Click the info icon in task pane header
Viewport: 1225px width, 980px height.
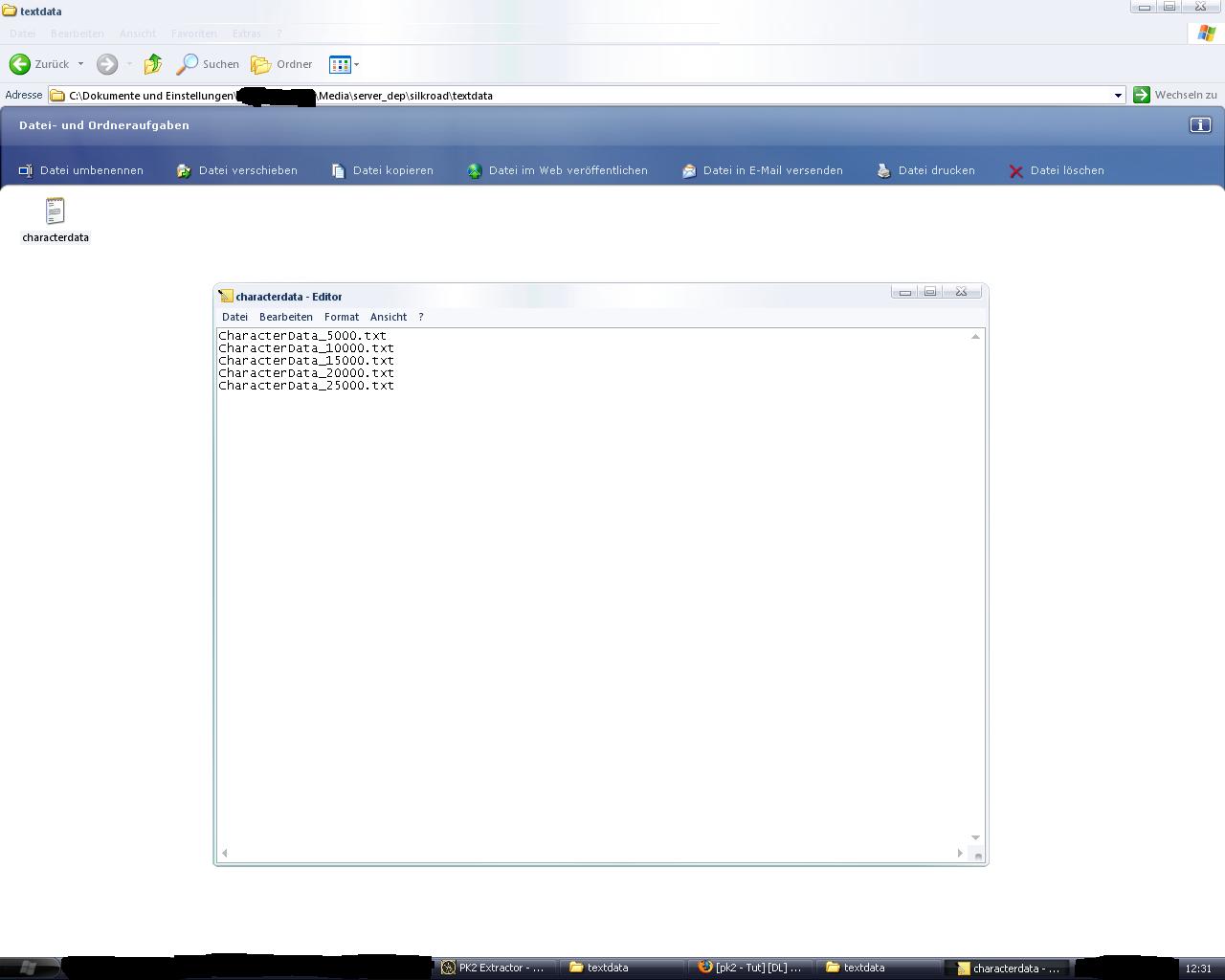tap(1200, 125)
